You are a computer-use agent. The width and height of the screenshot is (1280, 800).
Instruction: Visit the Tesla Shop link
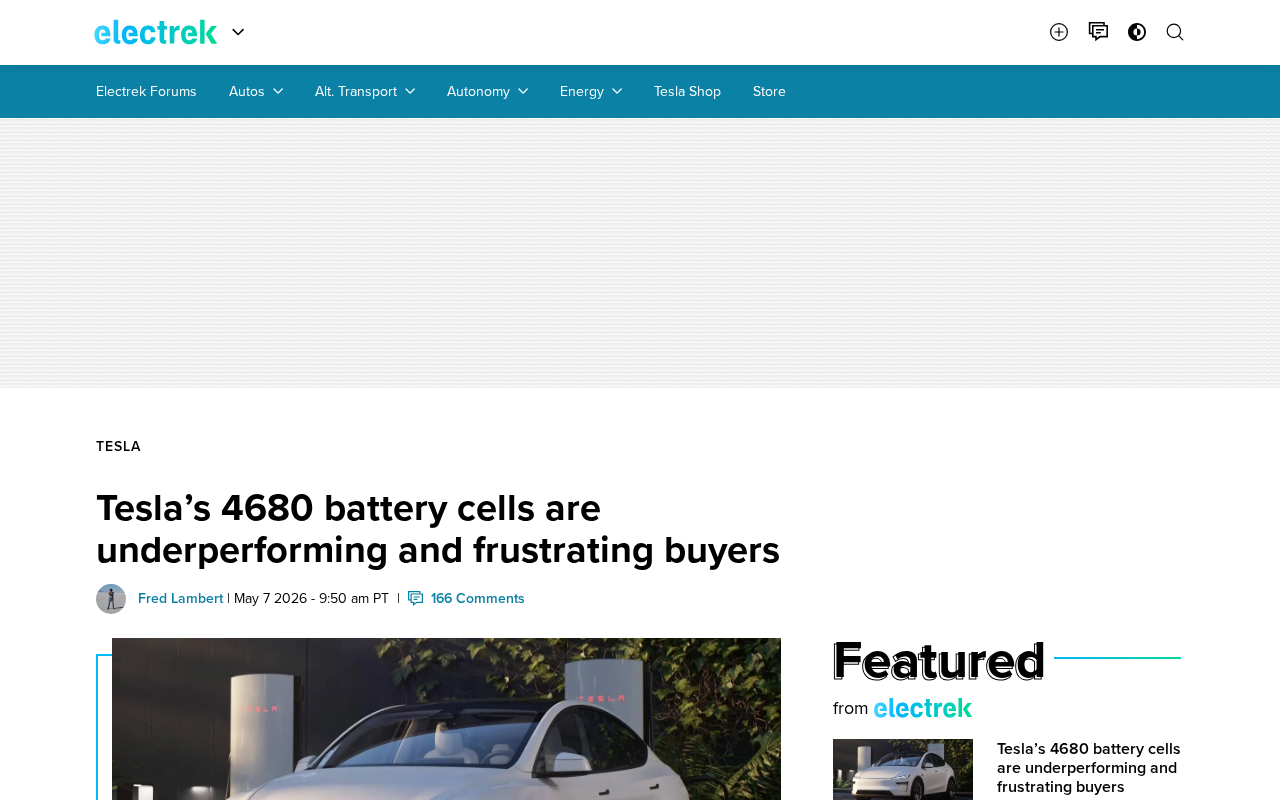(687, 91)
